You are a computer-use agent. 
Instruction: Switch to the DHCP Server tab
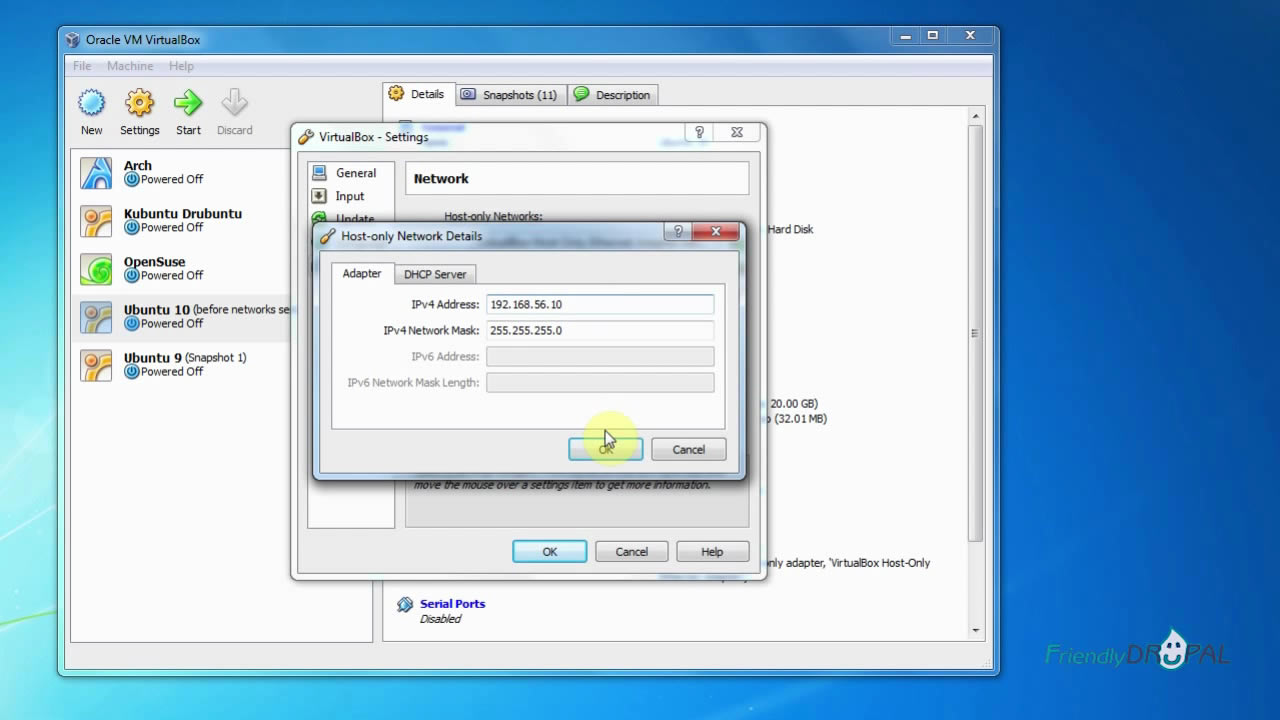point(435,274)
